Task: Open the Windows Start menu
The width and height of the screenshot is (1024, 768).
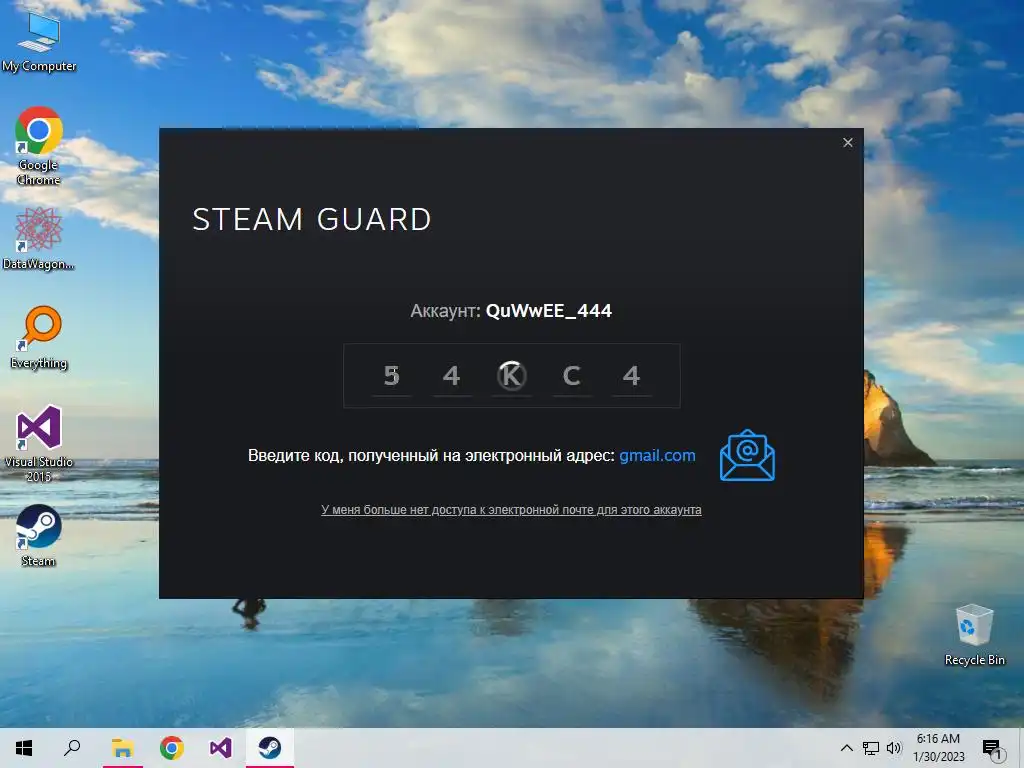Action: (x=24, y=748)
